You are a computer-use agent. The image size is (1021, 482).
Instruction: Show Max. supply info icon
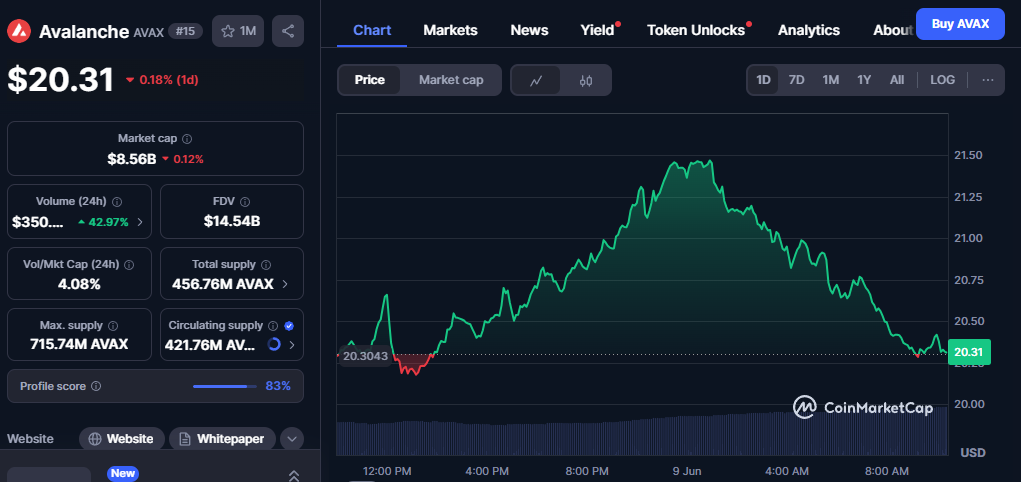[113, 326]
